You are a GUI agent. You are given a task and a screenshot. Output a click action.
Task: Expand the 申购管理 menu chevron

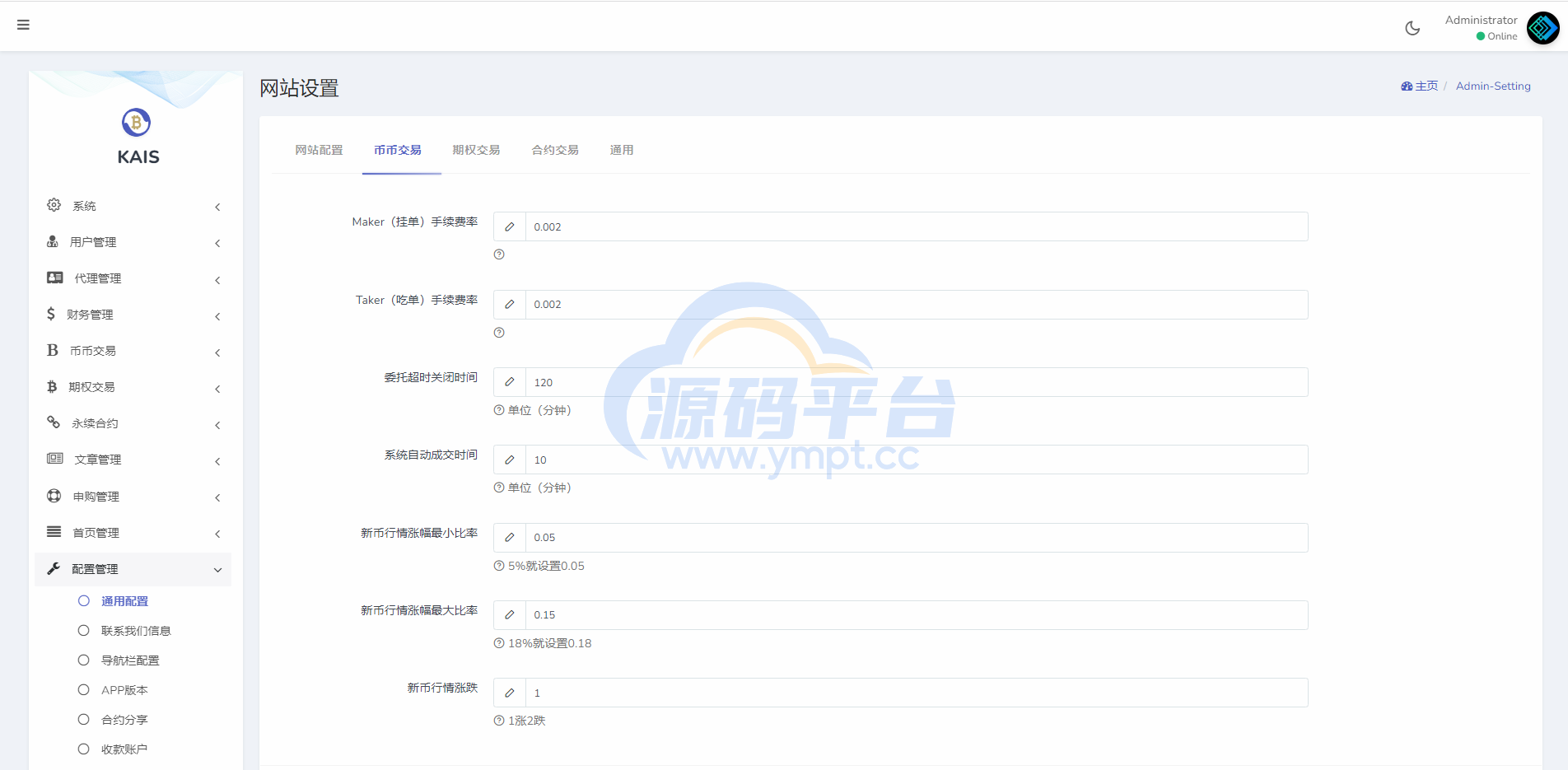(217, 497)
